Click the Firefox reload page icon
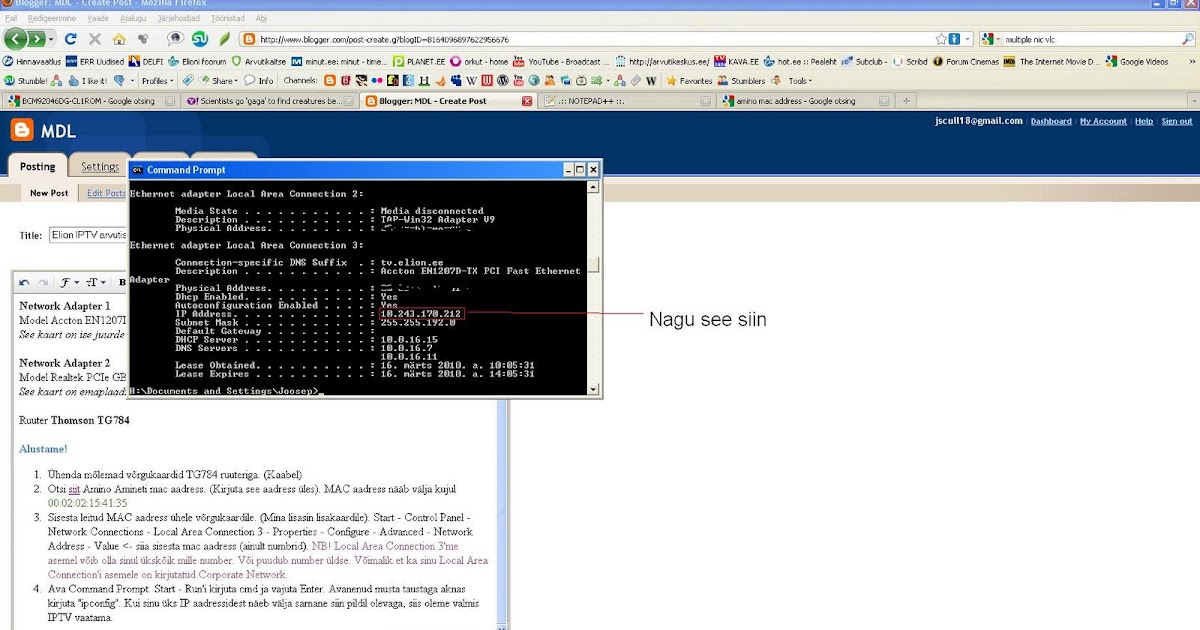 pyautogui.click(x=70, y=39)
